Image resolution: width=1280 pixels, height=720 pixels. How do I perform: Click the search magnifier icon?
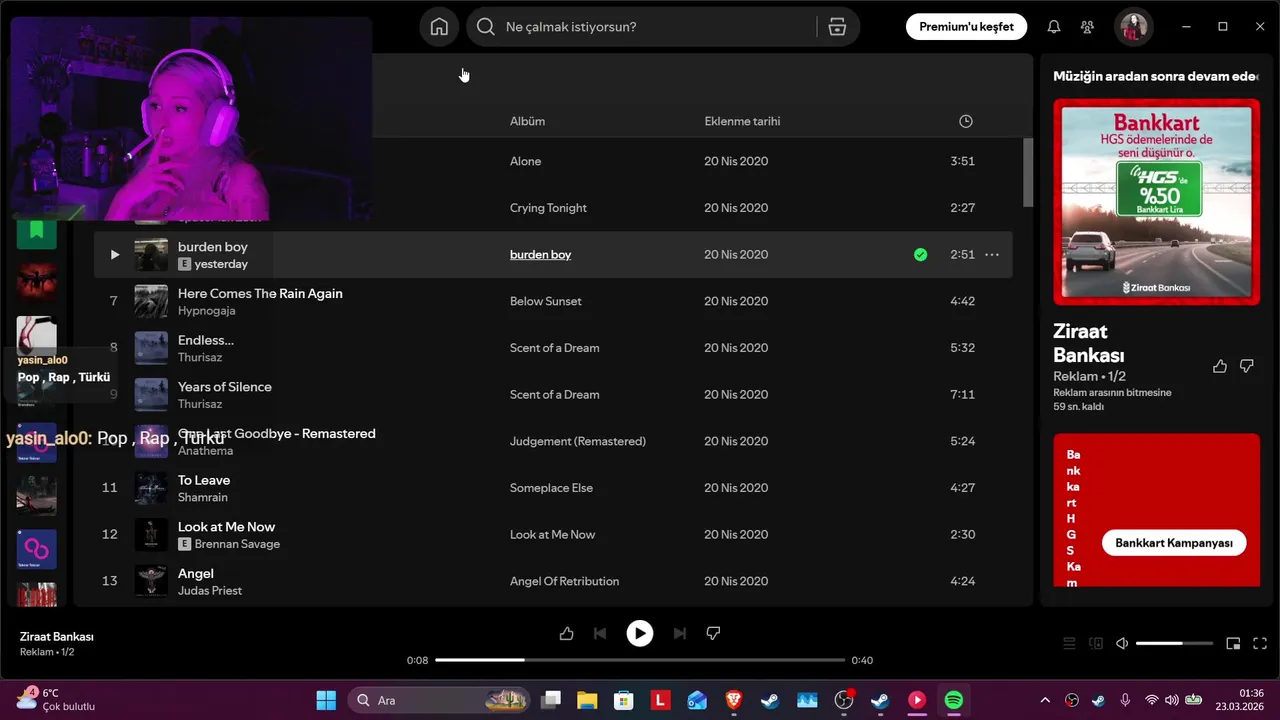486,27
